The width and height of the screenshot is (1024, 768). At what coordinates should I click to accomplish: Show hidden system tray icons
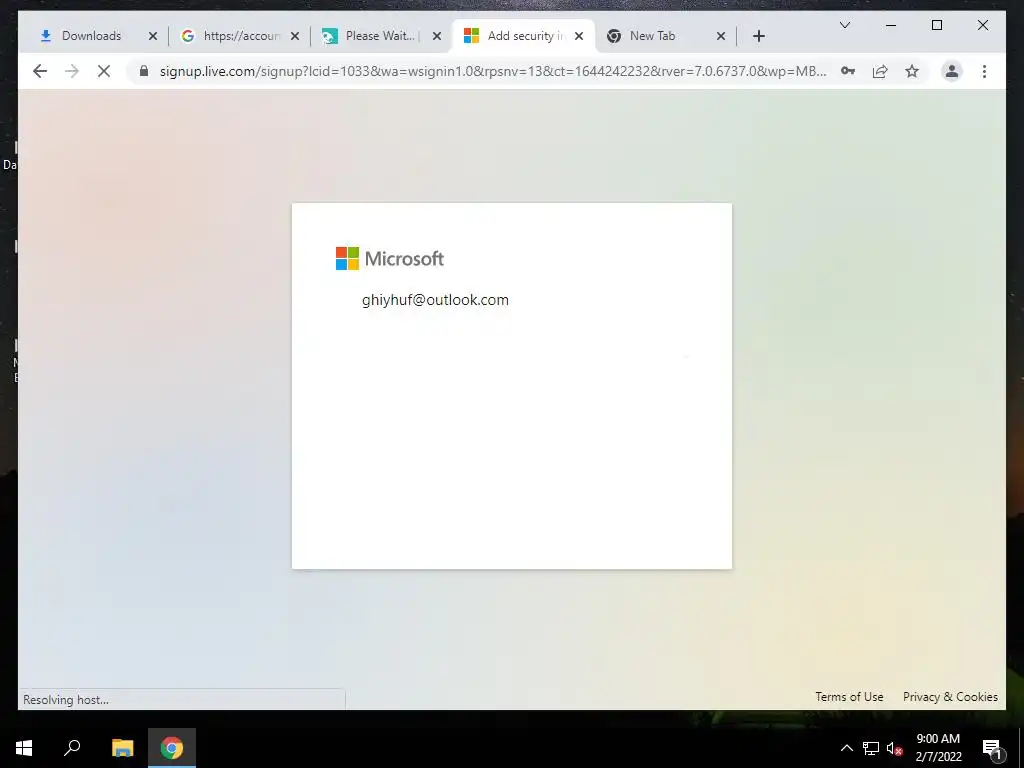point(846,748)
